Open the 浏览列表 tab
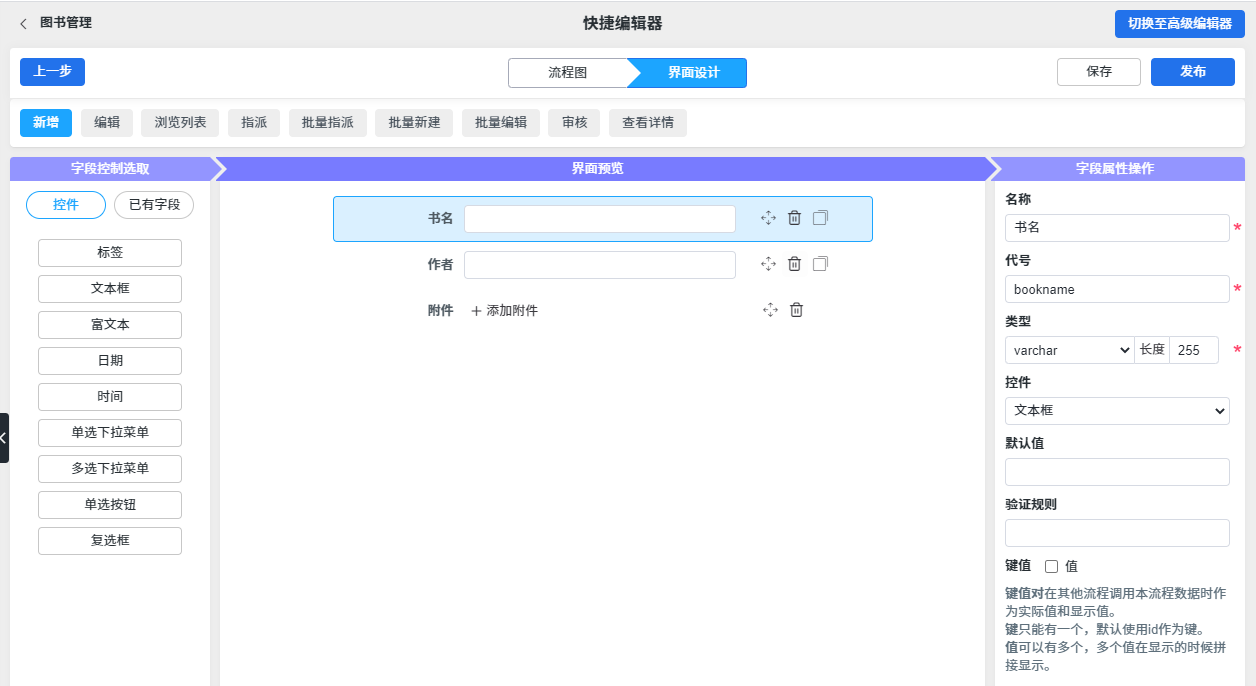1256x686 pixels. (x=180, y=123)
